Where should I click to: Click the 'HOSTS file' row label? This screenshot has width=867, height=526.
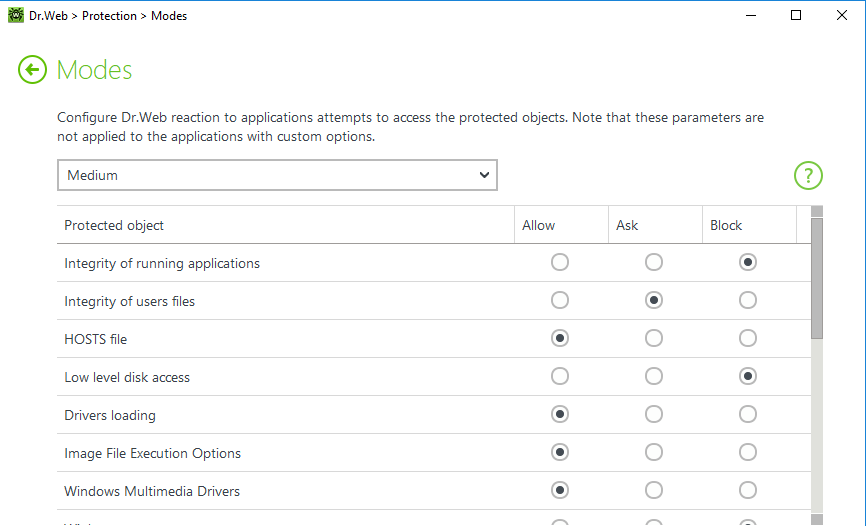coord(96,339)
